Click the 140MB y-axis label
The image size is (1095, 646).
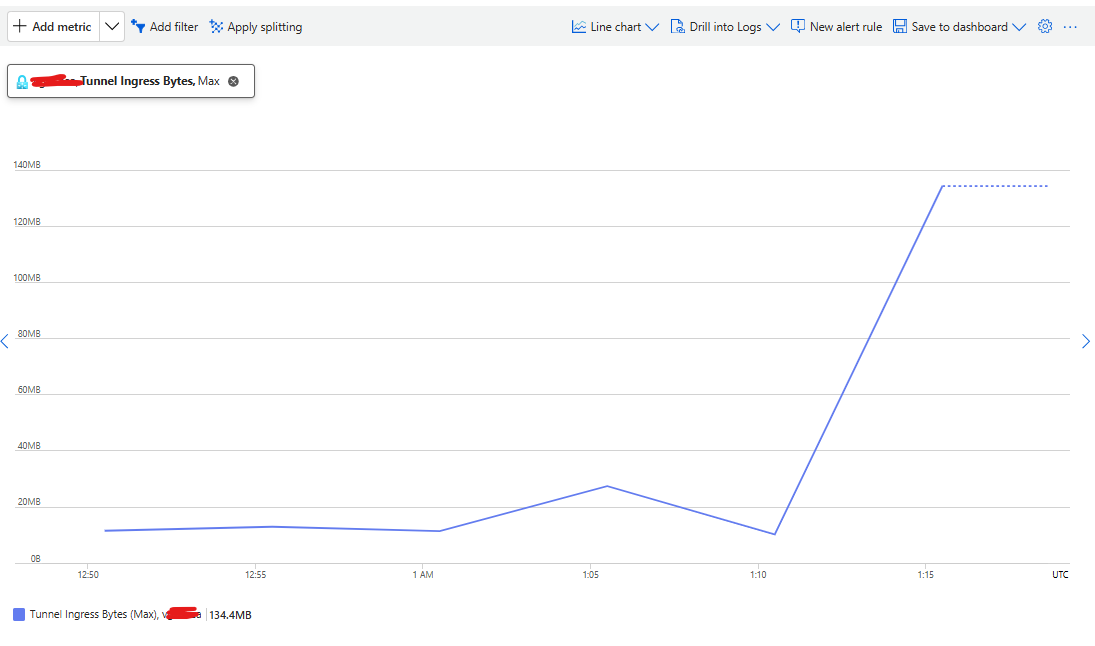coord(27,165)
